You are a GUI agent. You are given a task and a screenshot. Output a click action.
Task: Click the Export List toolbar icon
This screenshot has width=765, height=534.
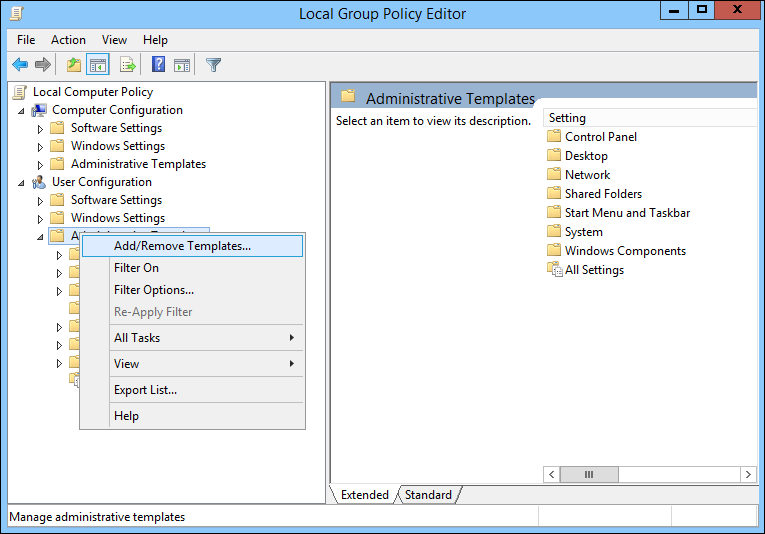[127, 64]
